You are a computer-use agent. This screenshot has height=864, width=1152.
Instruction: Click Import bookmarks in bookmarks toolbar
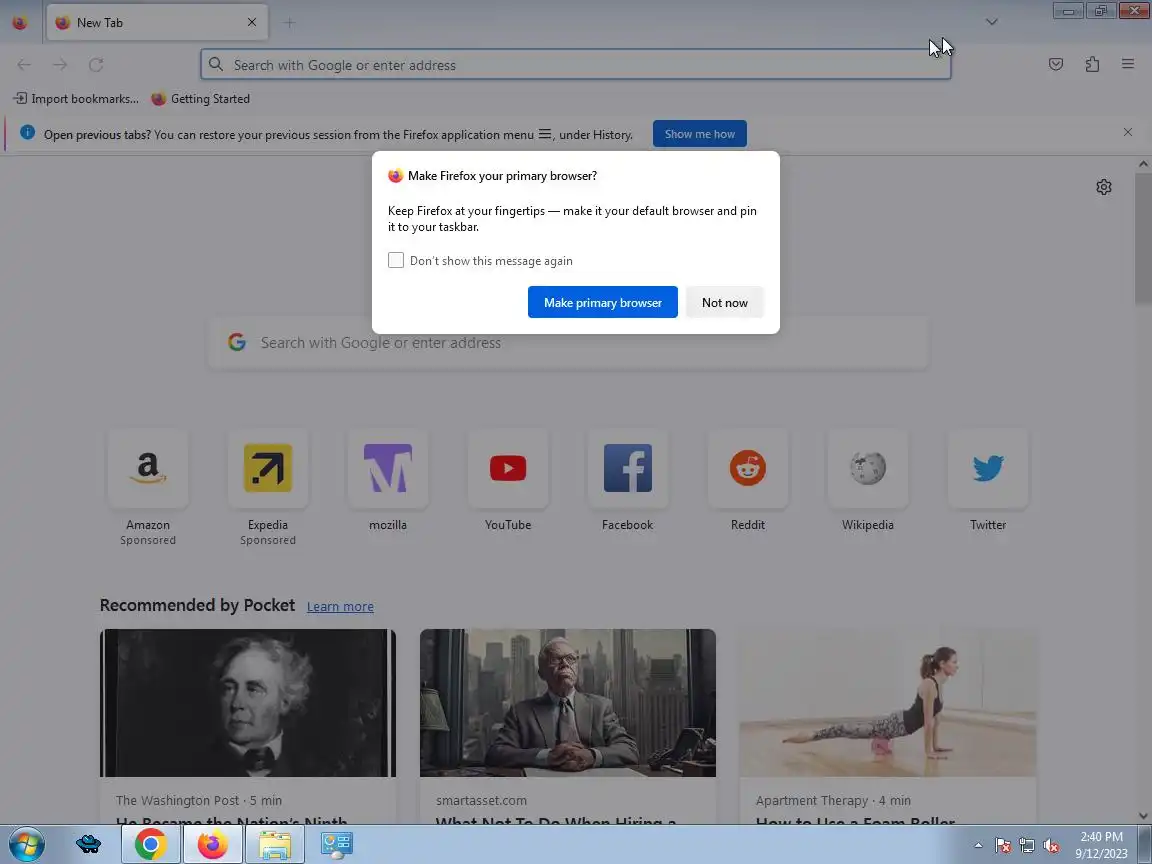coord(76,98)
